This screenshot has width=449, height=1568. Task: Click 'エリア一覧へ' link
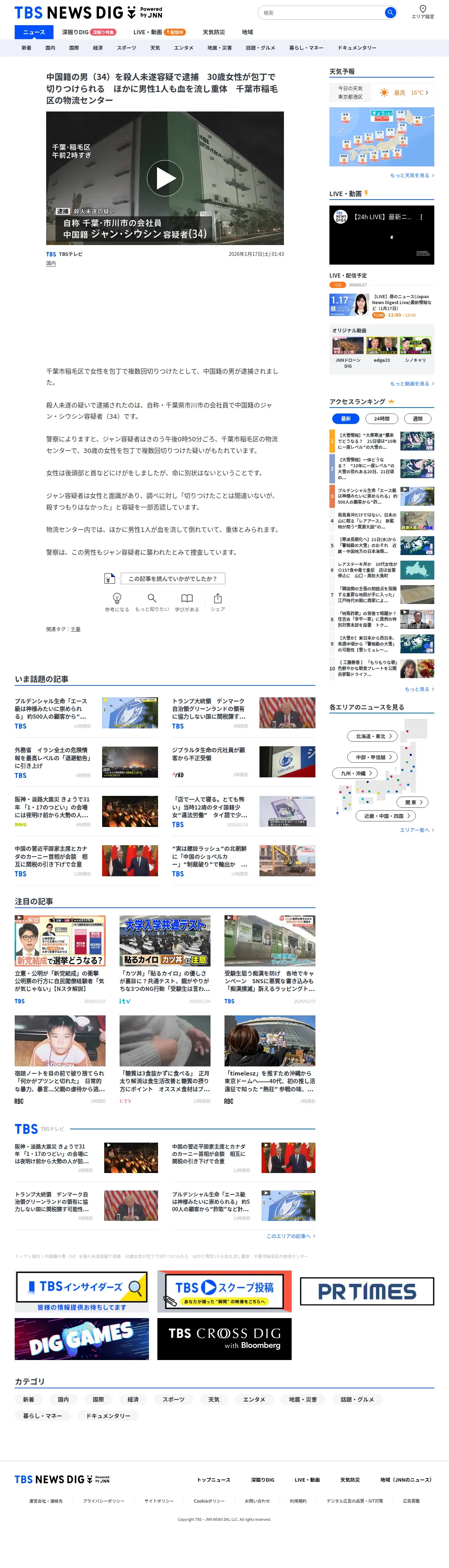point(417,830)
